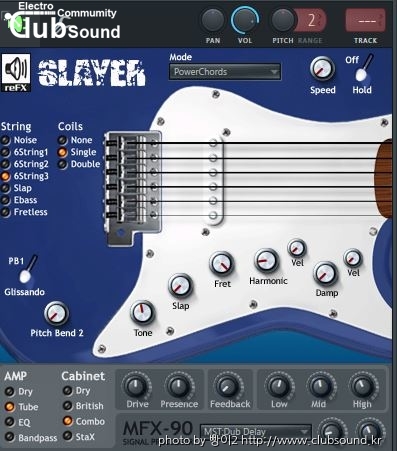Click the amp Drive knob

[x=137, y=386]
